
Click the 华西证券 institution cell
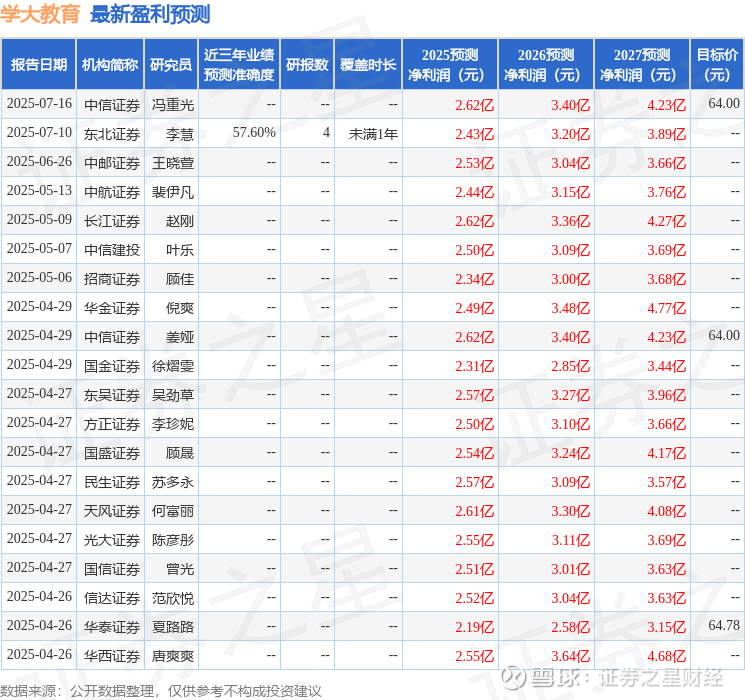[112, 656]
